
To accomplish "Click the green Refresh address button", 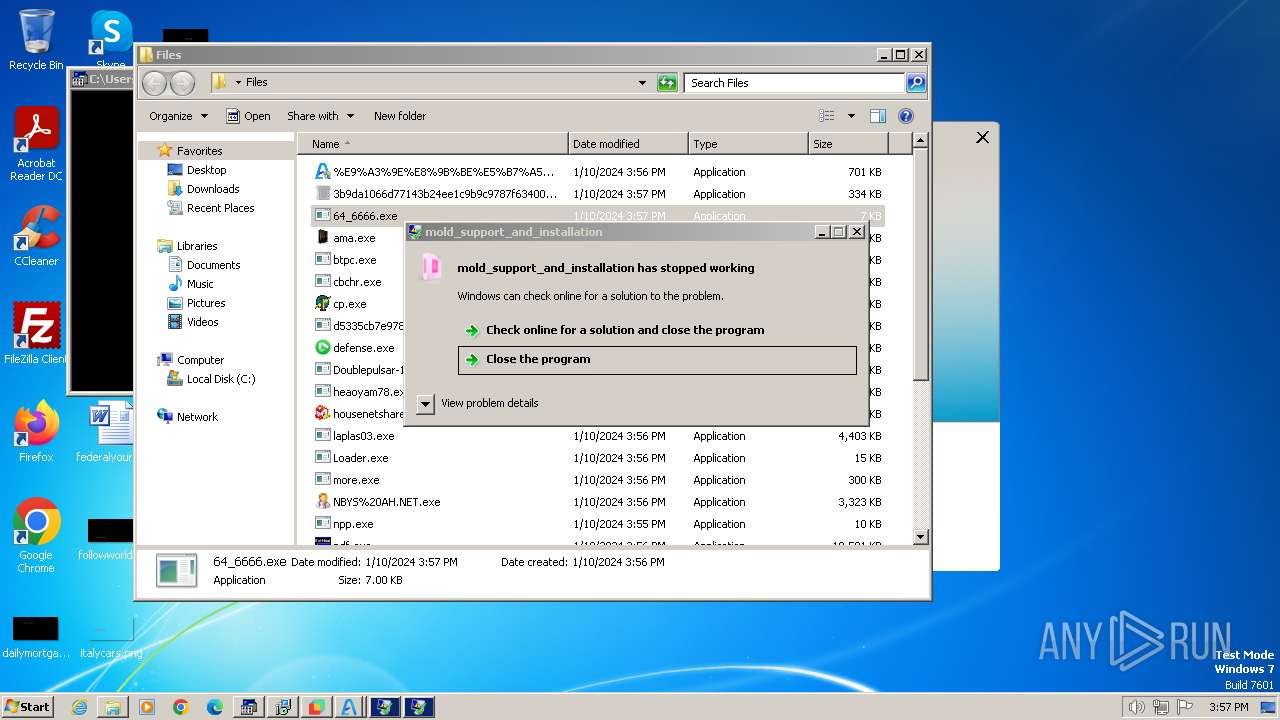I will (667, 83).
